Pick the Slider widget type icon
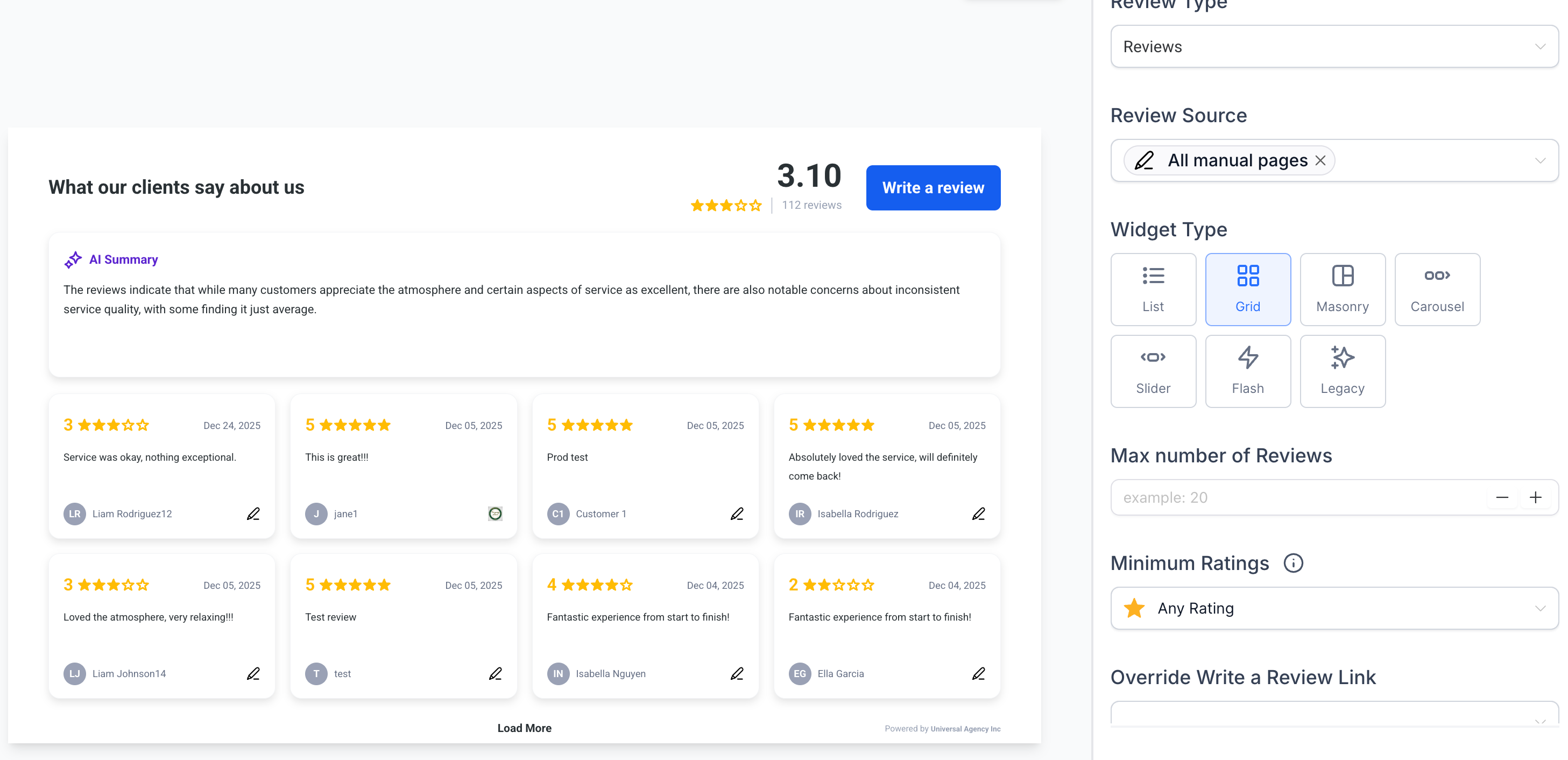This screenshot has width=1568, height=760. 1152,357
